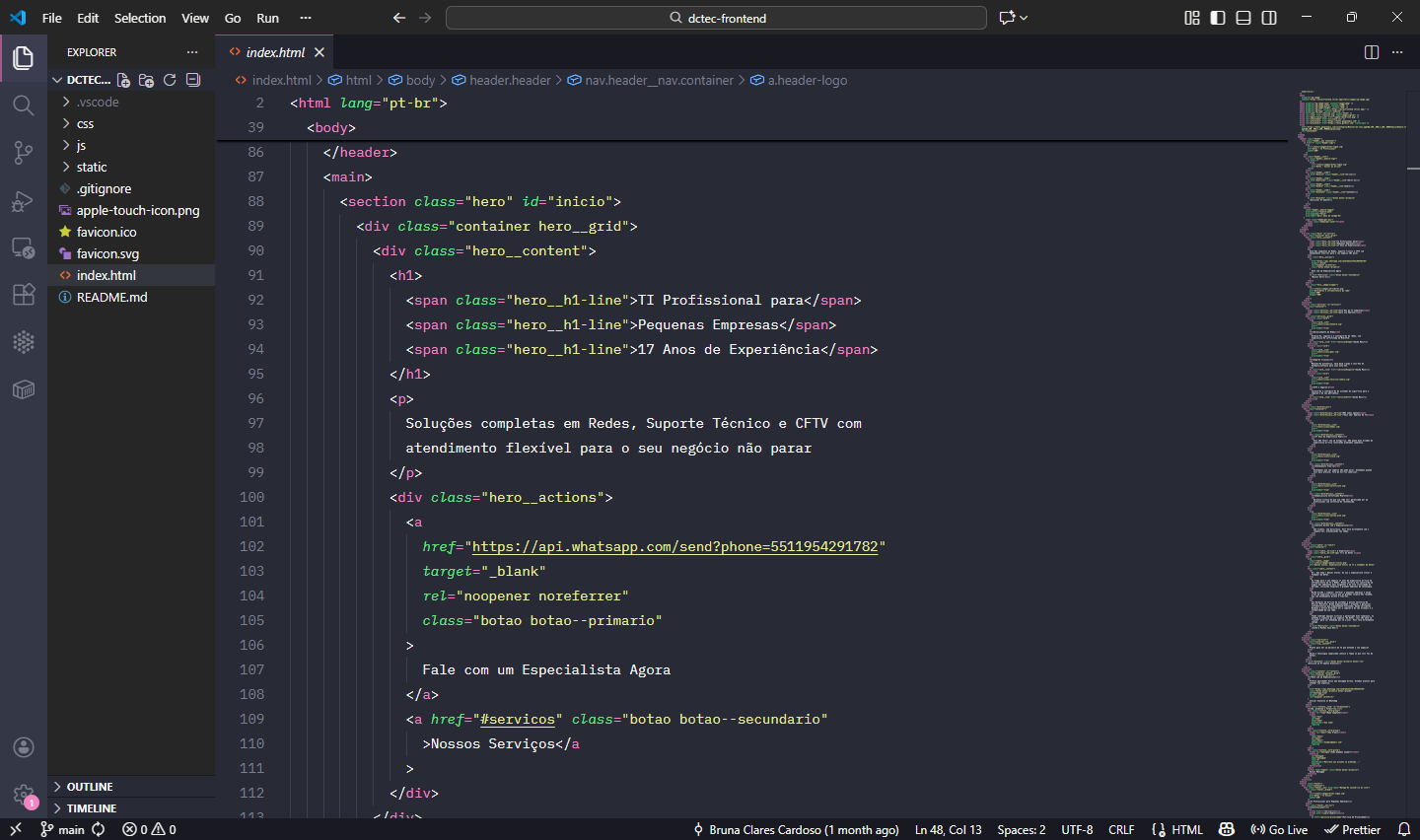Select the index.html editor tab
This screenshot has height=840, width=1420.
[x=275, y=51]
